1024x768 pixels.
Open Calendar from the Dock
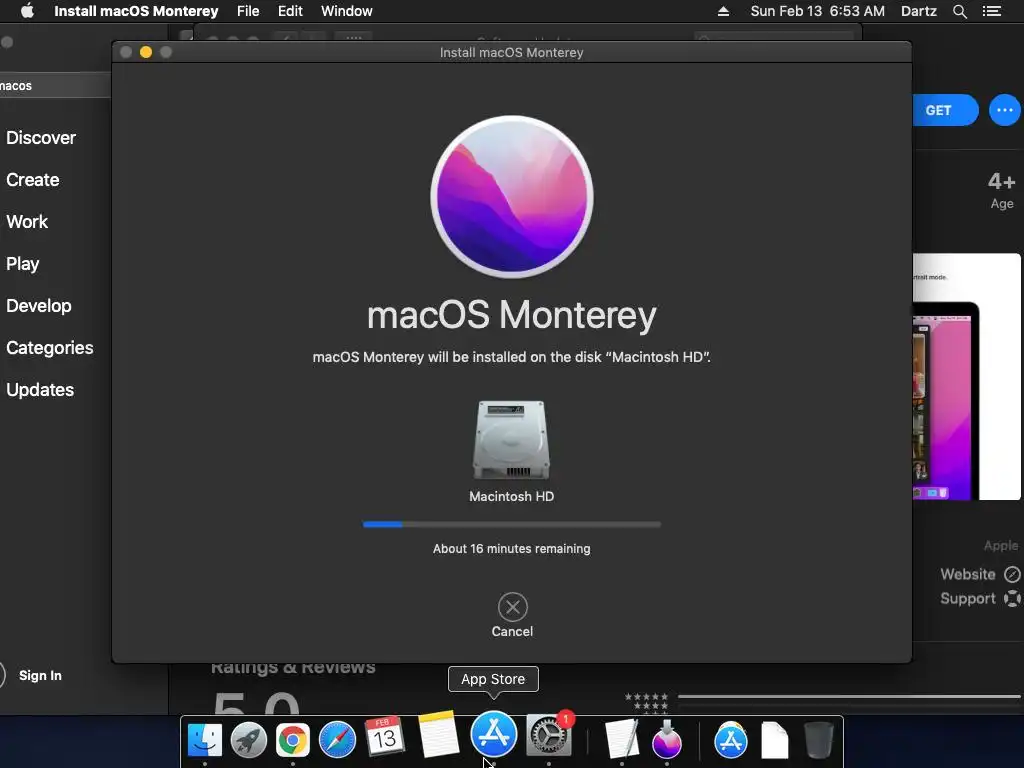click(384, 737)
